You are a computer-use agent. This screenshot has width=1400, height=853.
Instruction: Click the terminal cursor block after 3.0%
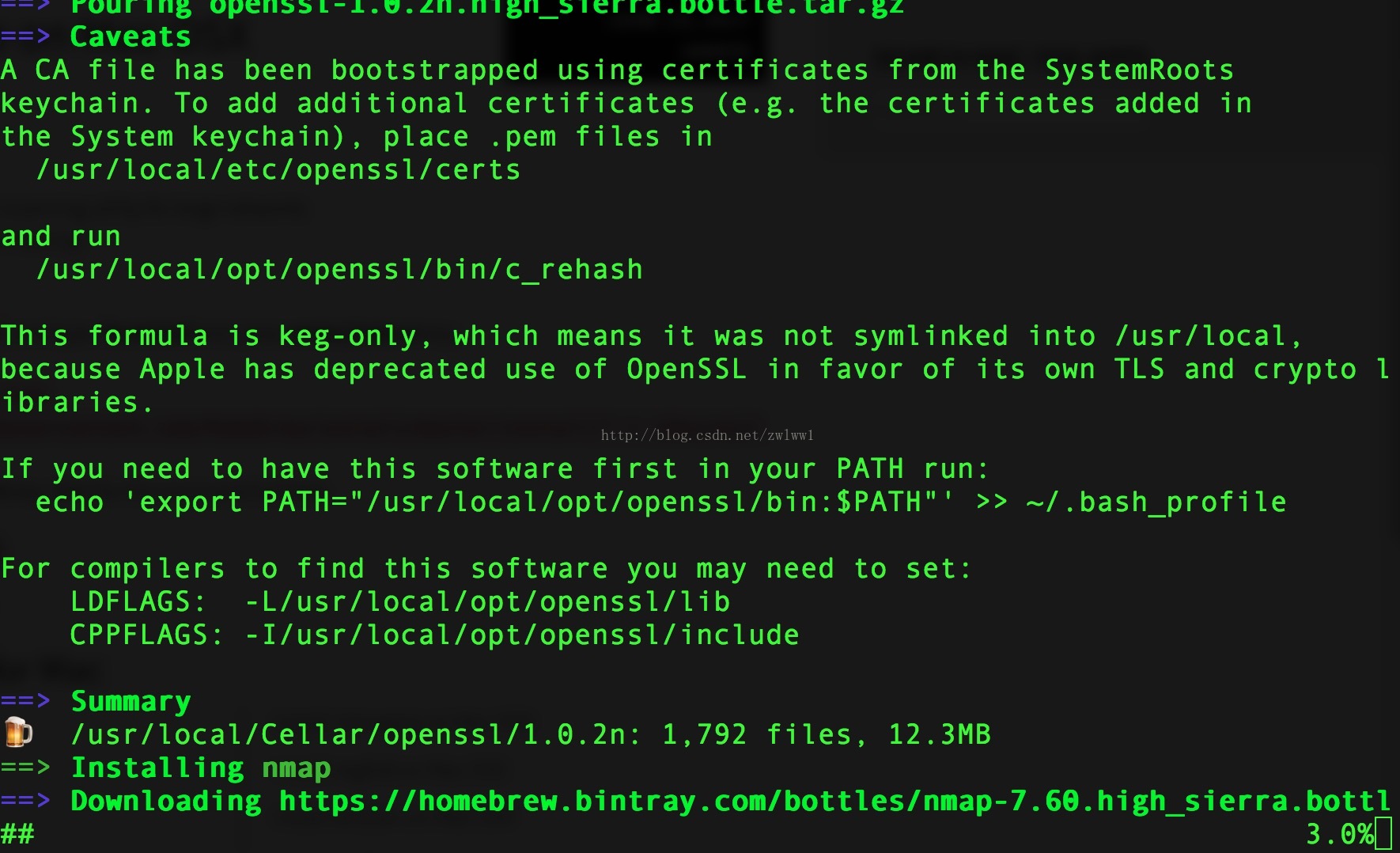(1383, 835)
